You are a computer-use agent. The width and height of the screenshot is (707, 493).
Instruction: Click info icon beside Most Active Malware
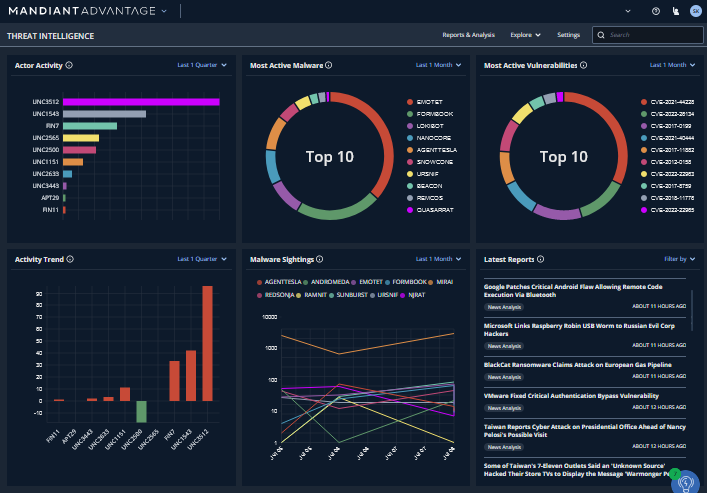[x=329, y=65]
